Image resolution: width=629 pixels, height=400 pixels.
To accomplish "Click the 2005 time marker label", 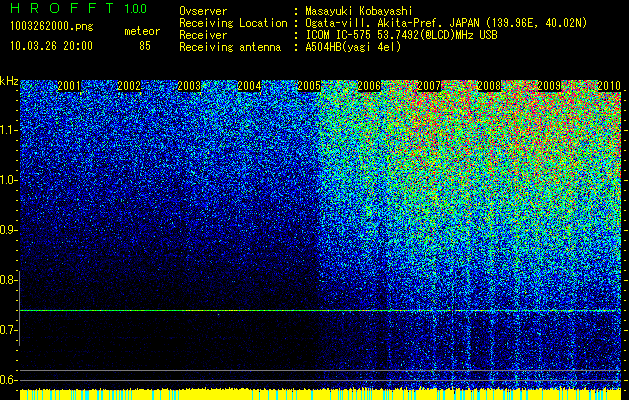I will (x=309, y=86).
